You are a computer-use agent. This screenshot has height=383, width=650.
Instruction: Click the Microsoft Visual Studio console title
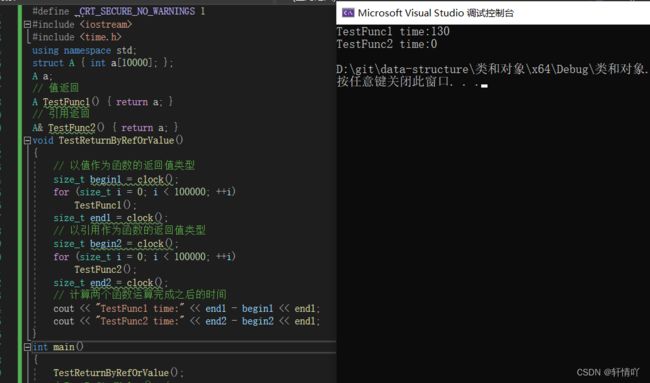click(436, 13)
